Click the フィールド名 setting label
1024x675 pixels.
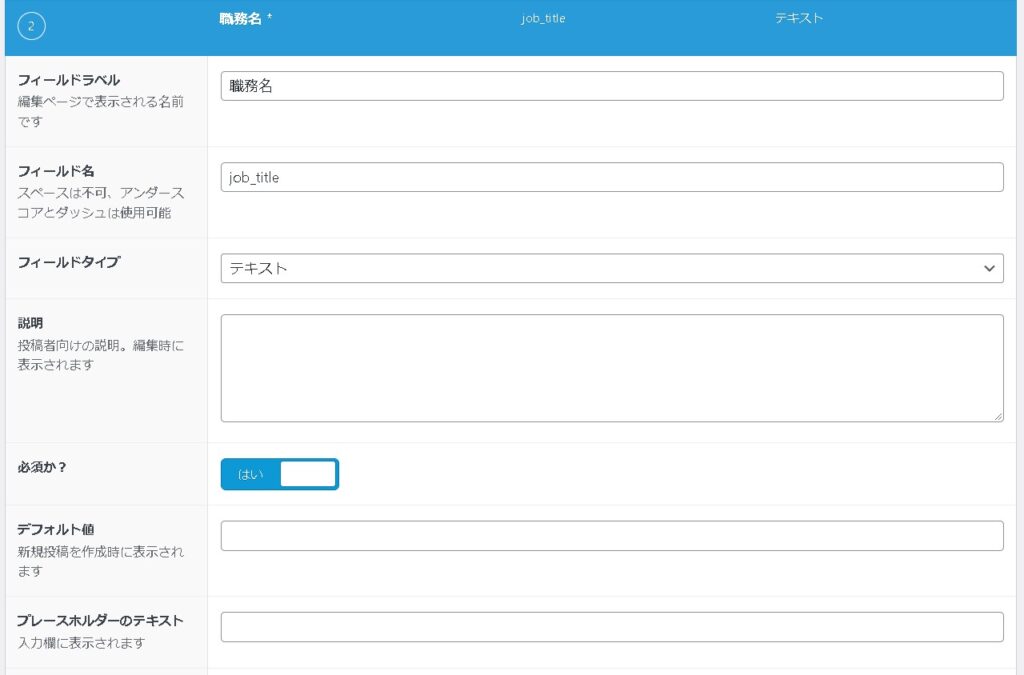point(56,171)
